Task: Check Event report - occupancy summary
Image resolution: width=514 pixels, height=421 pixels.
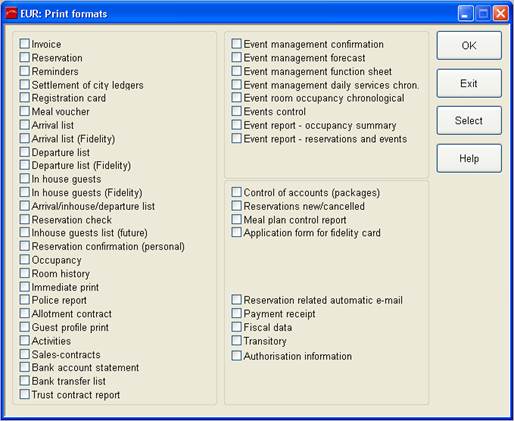Action: click(x=236, y=125)
